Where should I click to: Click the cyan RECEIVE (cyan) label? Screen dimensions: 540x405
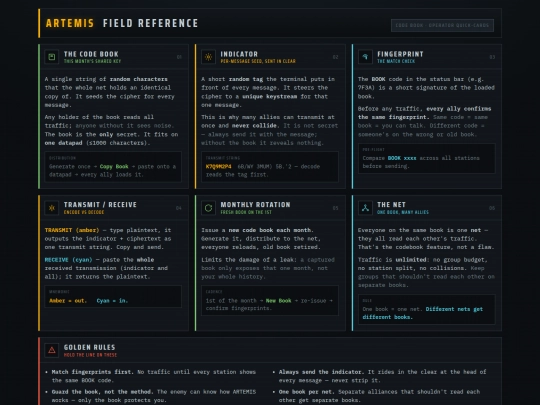(69, 260)
